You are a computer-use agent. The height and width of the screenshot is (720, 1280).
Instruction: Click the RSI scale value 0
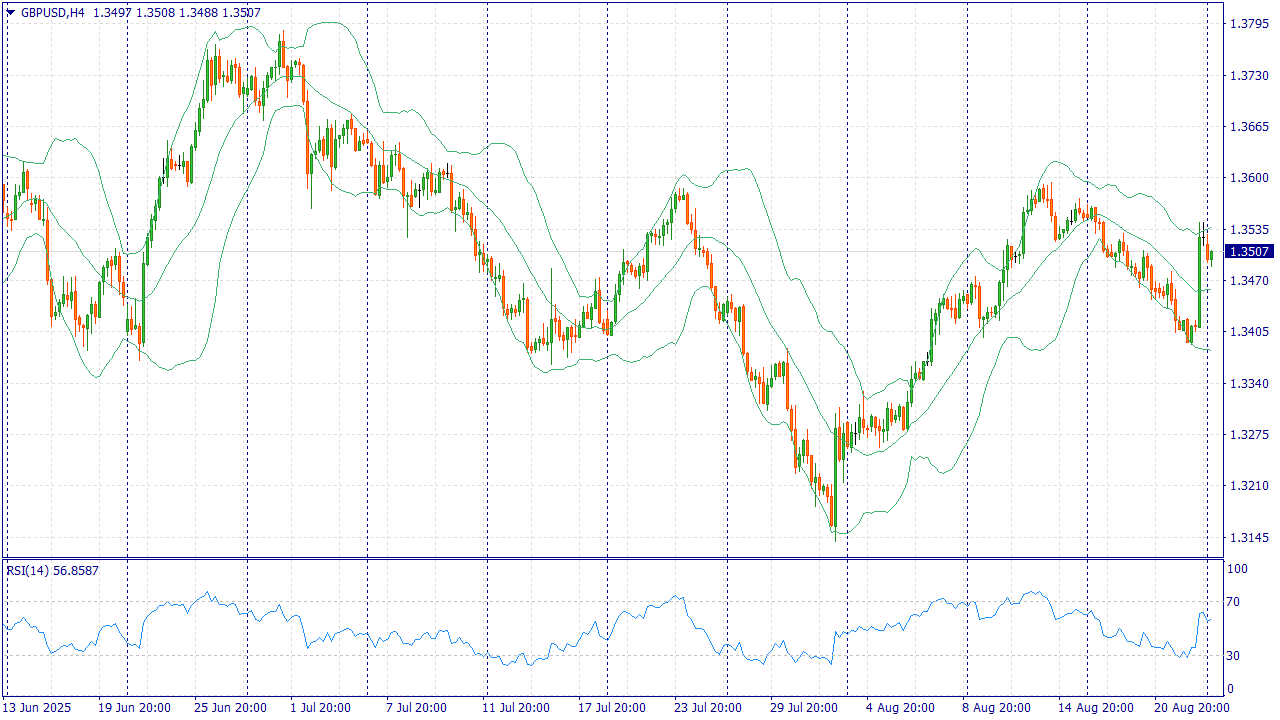1232,689
